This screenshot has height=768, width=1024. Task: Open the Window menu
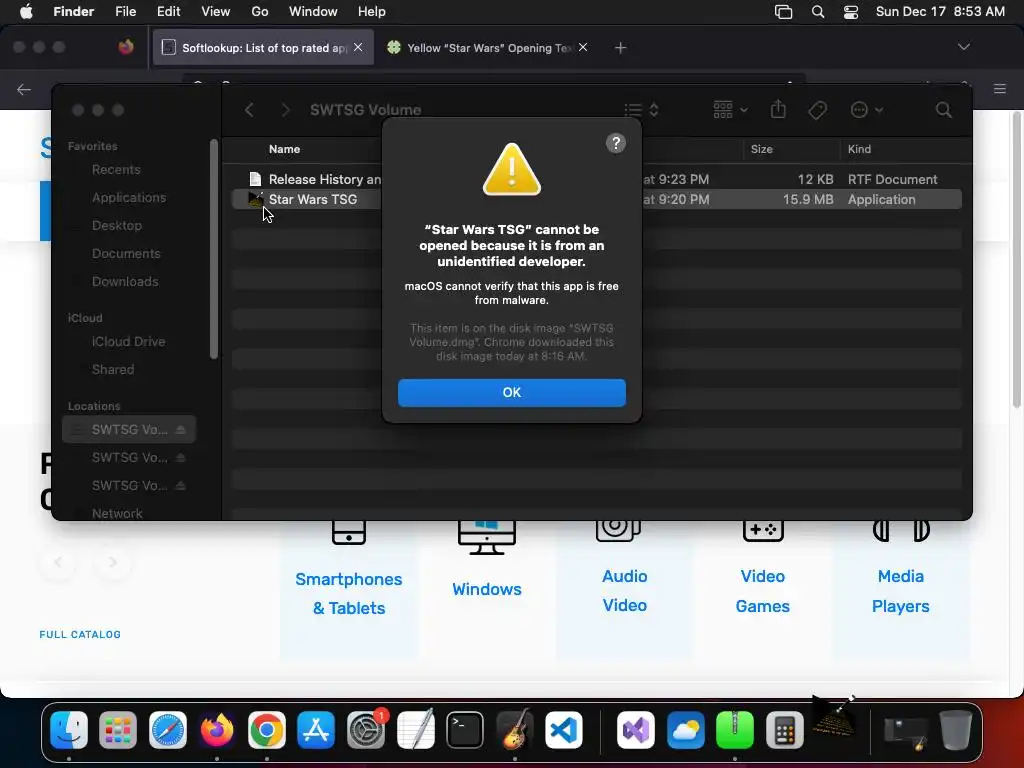click(313, 11)
